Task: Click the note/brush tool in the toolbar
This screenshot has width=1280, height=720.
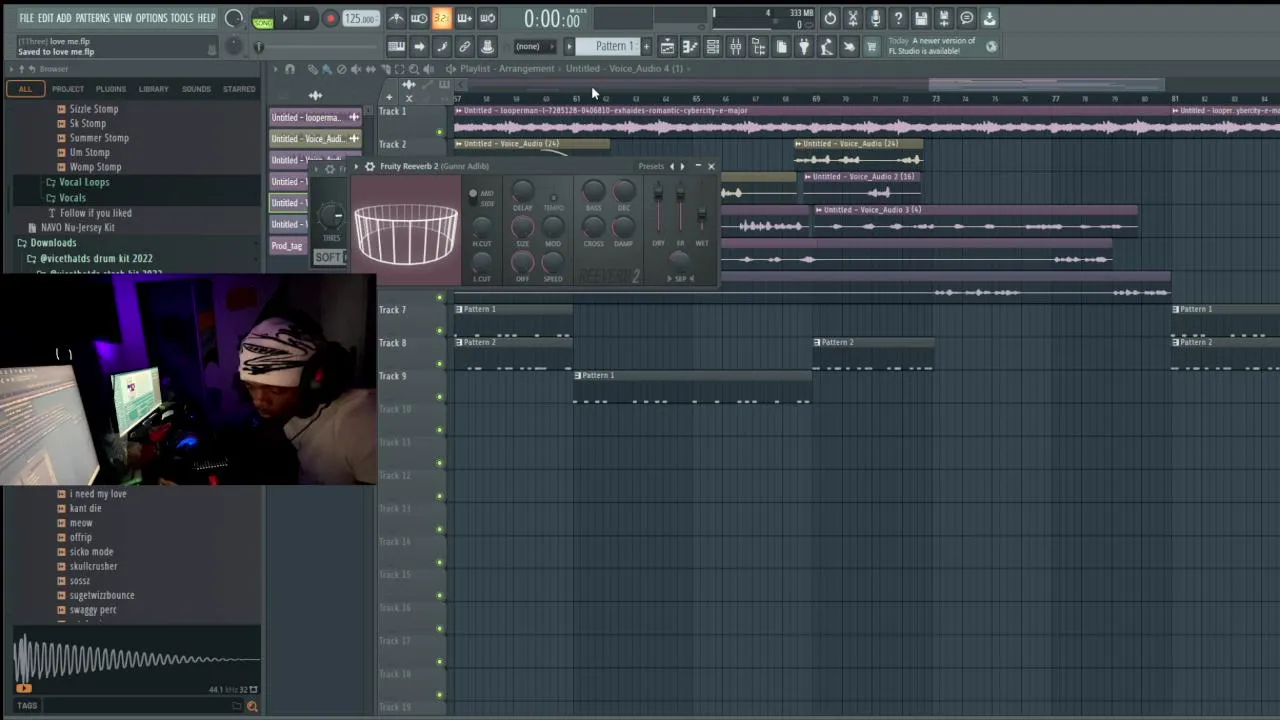Action: click(x=442, y=46)
